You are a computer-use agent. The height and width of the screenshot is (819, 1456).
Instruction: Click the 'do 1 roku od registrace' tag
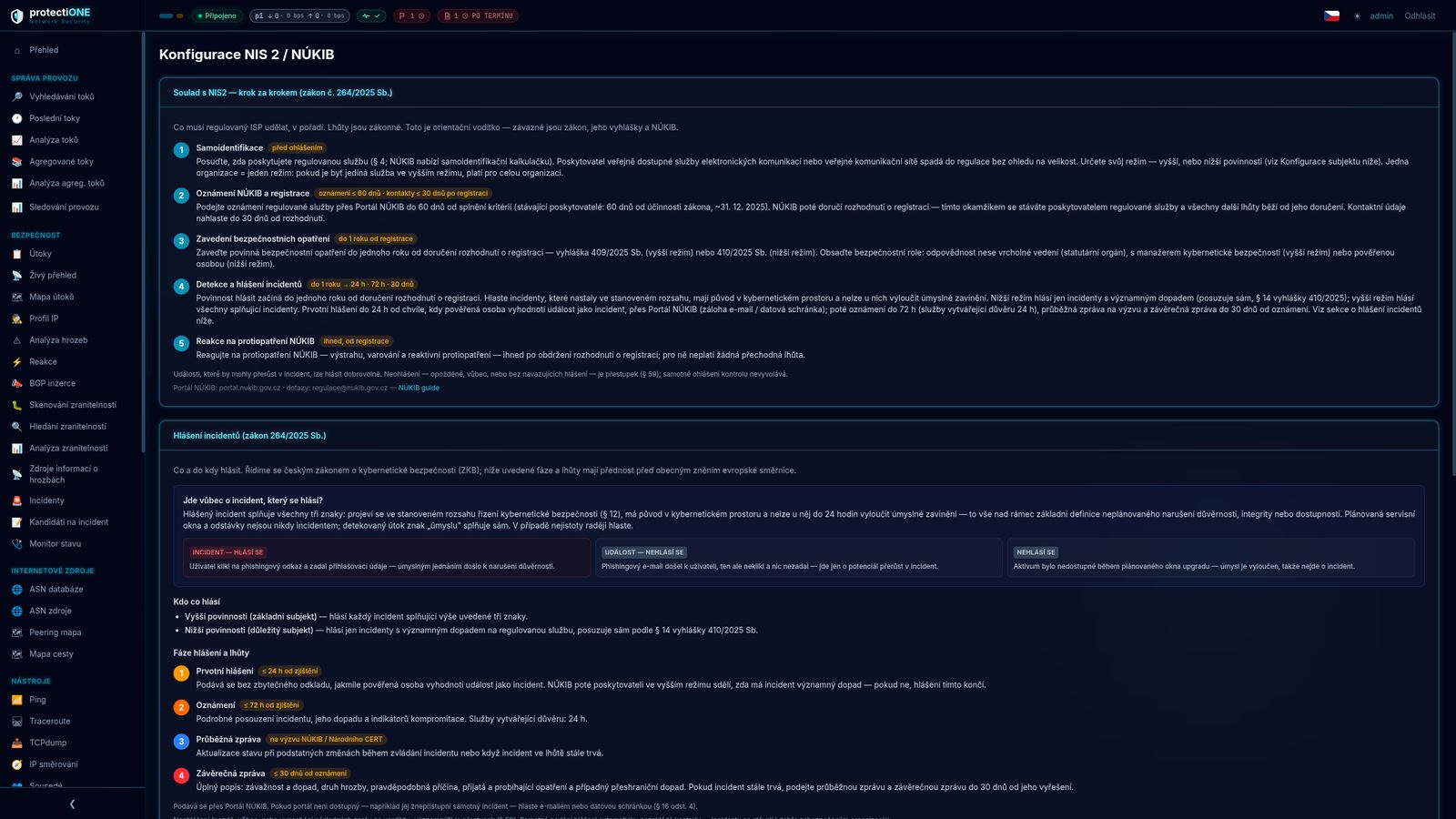tap(376, 239)
